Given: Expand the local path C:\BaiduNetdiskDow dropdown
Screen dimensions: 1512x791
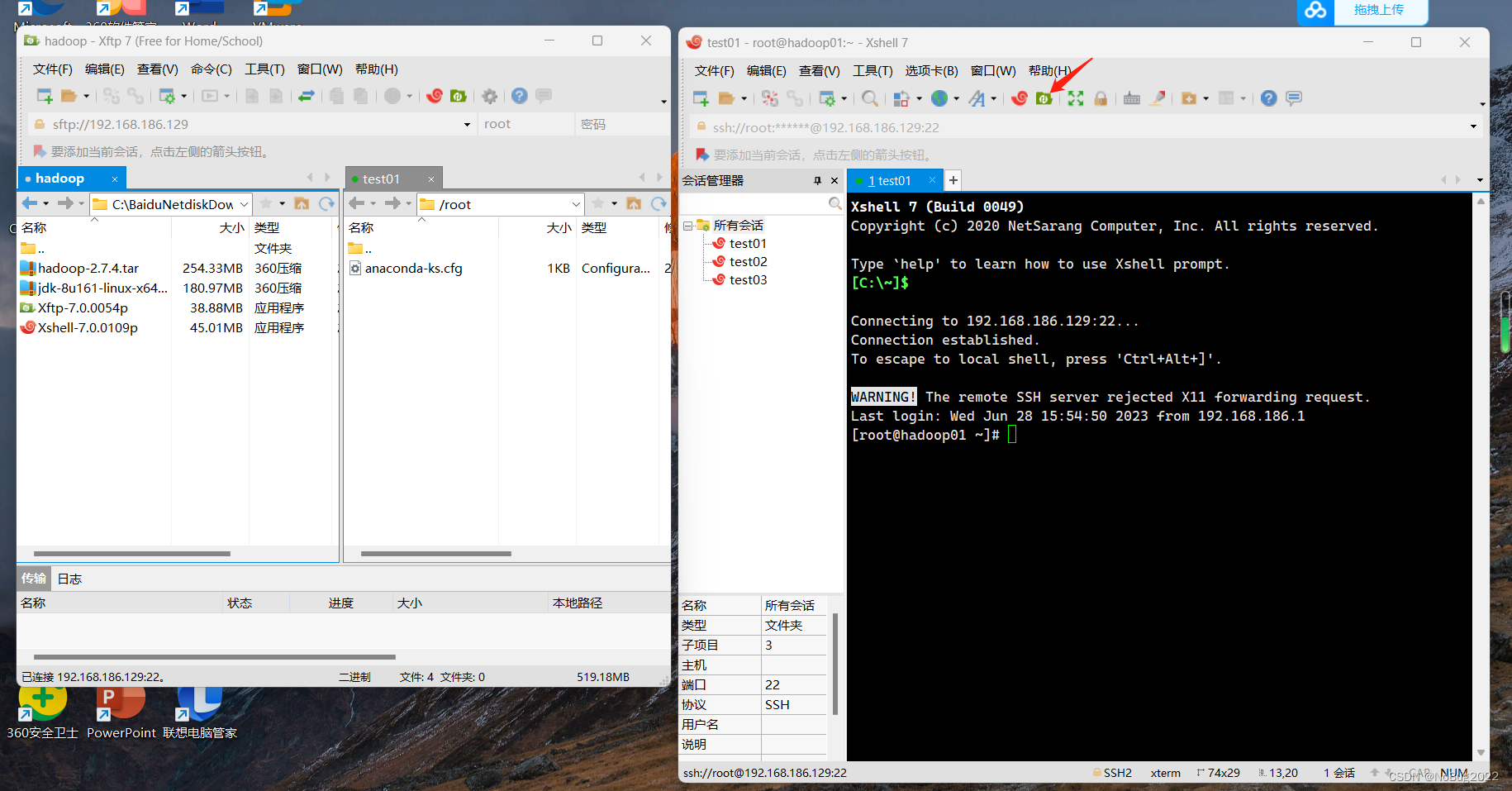Looking at the screenshot, I should (244, 204).
